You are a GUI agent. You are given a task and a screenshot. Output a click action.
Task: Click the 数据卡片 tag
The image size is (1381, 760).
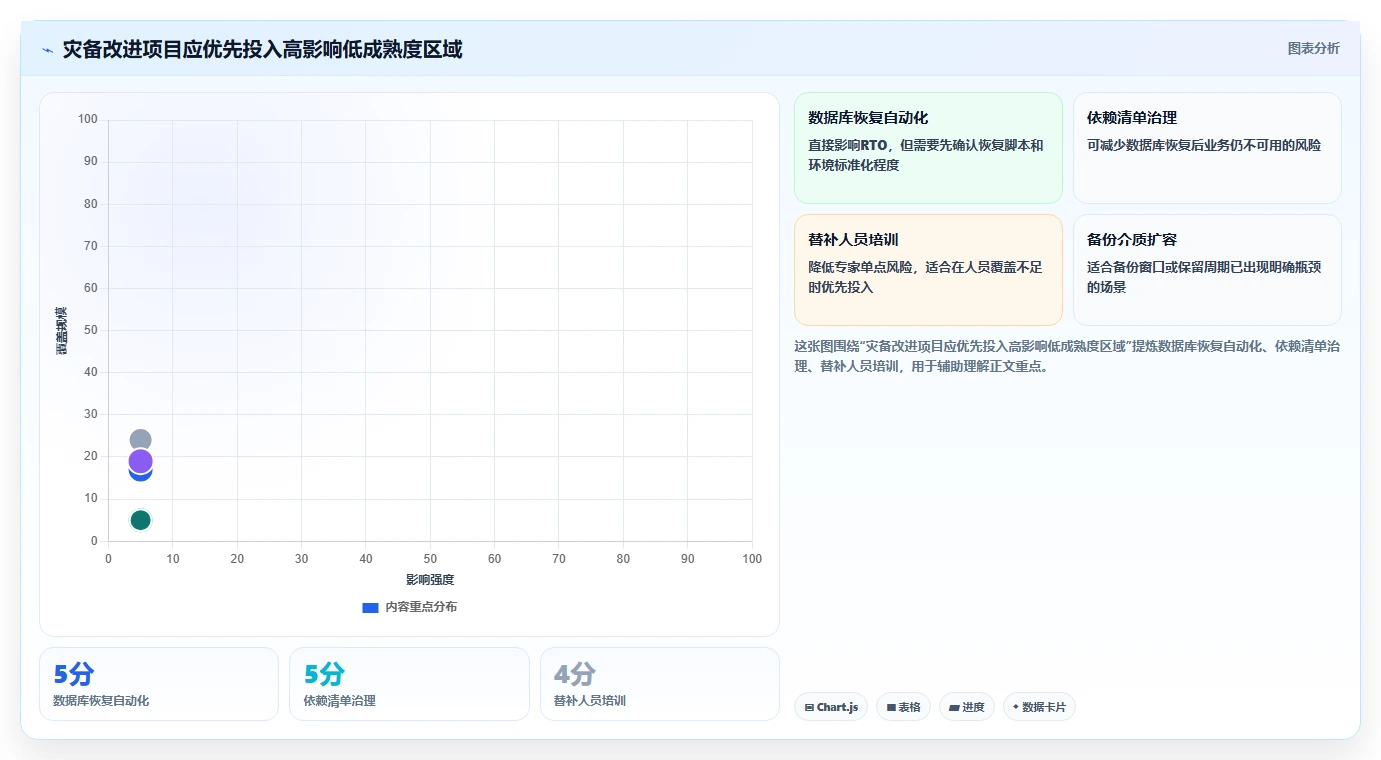[x=1039, y=707]
